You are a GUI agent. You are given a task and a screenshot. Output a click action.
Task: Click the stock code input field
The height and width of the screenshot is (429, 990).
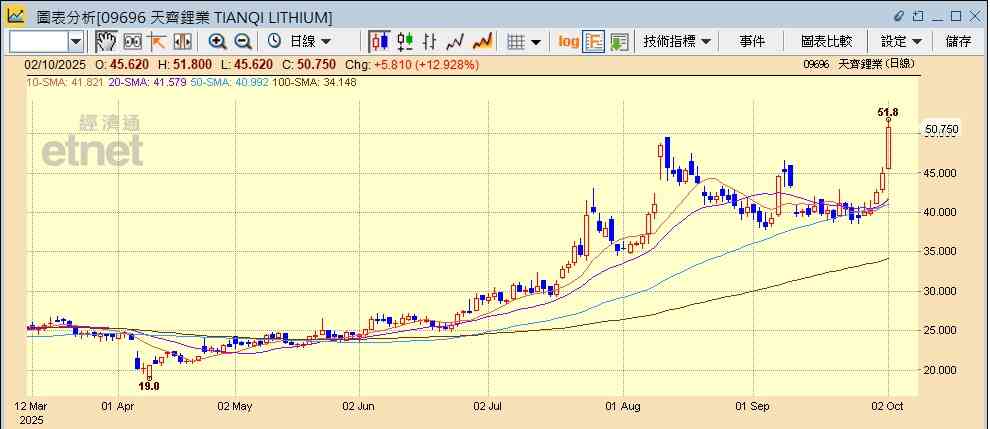pyautogui.click(x=38, y=41)
